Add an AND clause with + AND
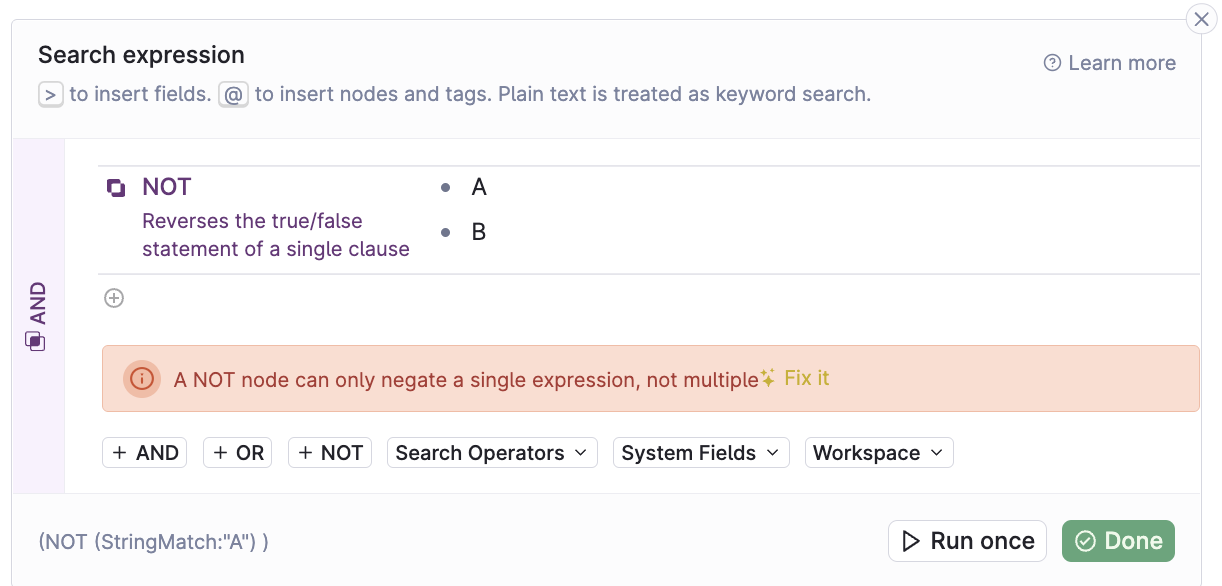The height and width of the screenshot is (586, 1222). pos(145,453)
